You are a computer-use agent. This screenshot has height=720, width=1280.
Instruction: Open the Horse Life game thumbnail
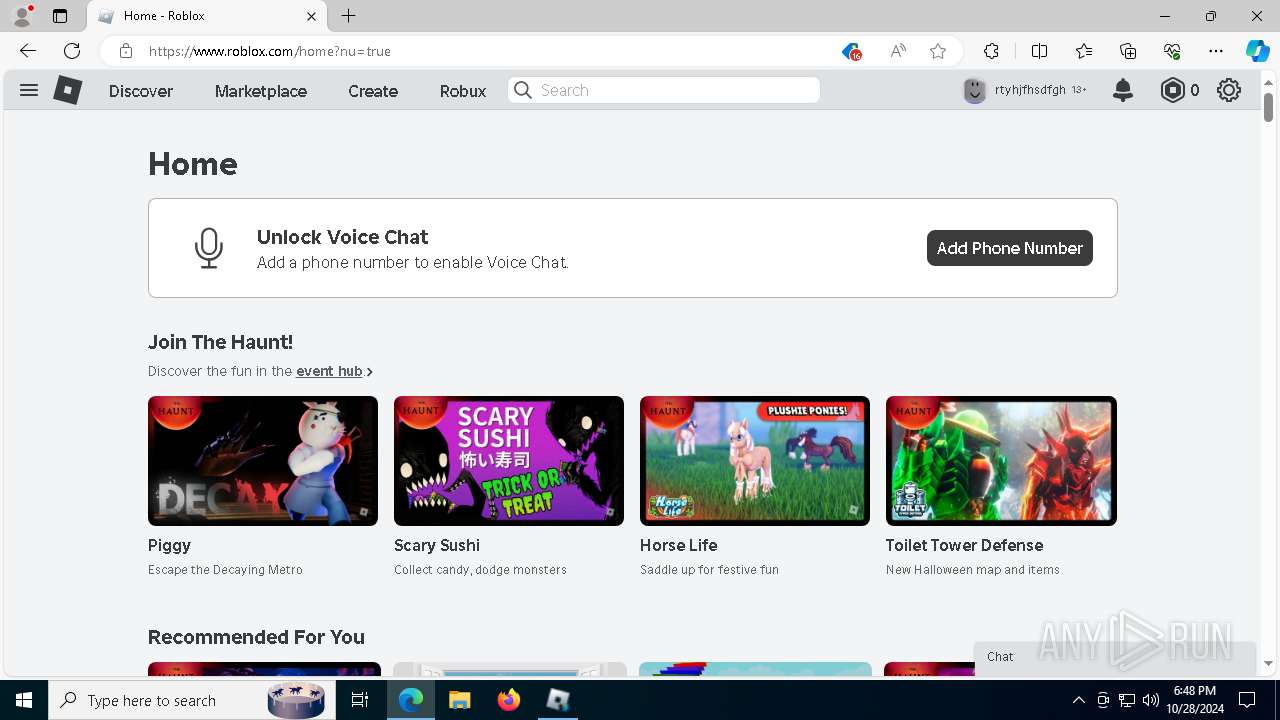tap(755, 461)
